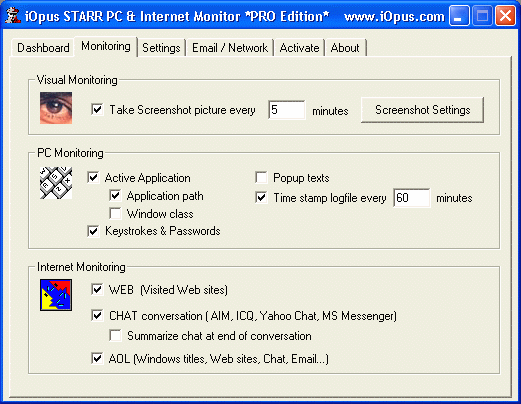Toggle Keystrokes & Passwords monitoring

pyautogui.click(x=93, y=231)
